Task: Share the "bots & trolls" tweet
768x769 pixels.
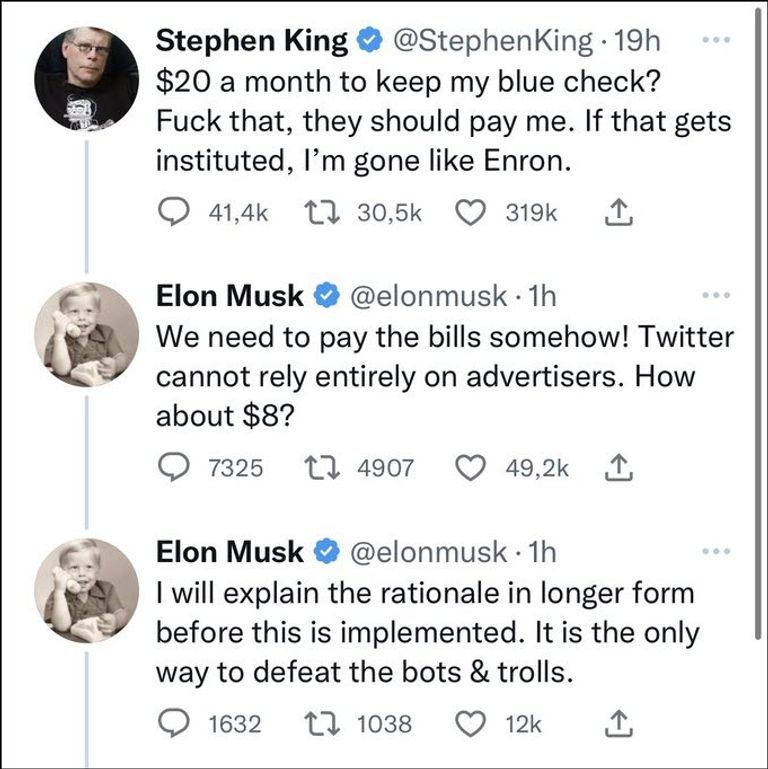Action: pyautogui.click(x=619, y=723)
